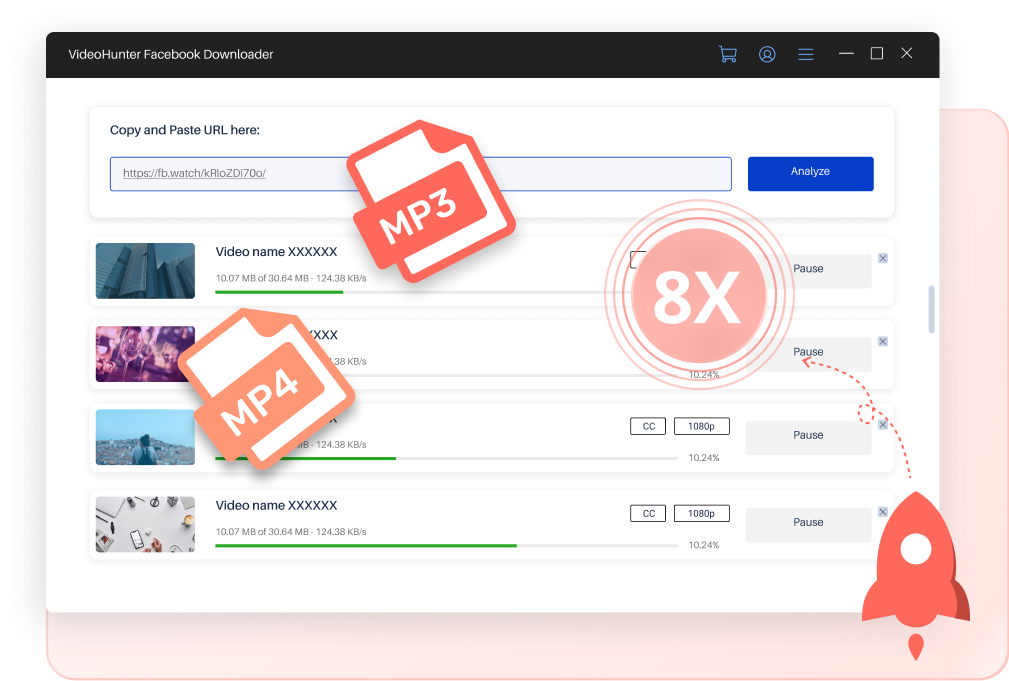Viewport: 1009px width, 681px height.
Task: Click the blue Analyze button
Action: tap(810, 174)
